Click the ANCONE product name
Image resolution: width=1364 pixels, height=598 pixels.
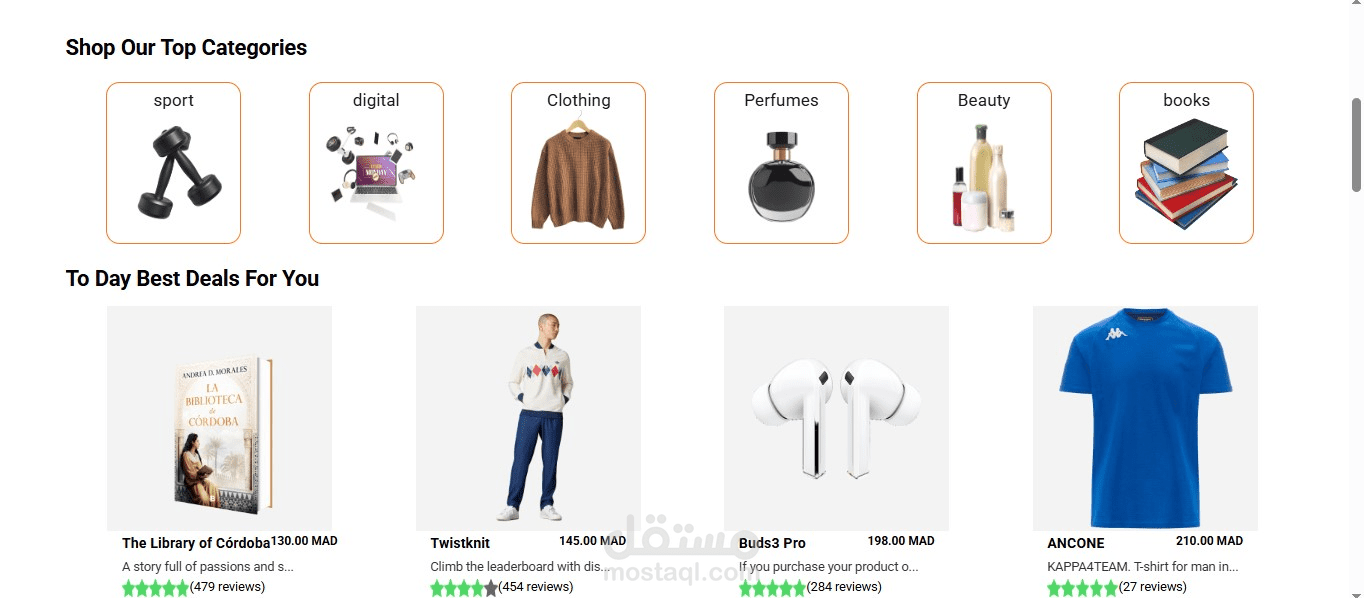[x=1076, y=543]
